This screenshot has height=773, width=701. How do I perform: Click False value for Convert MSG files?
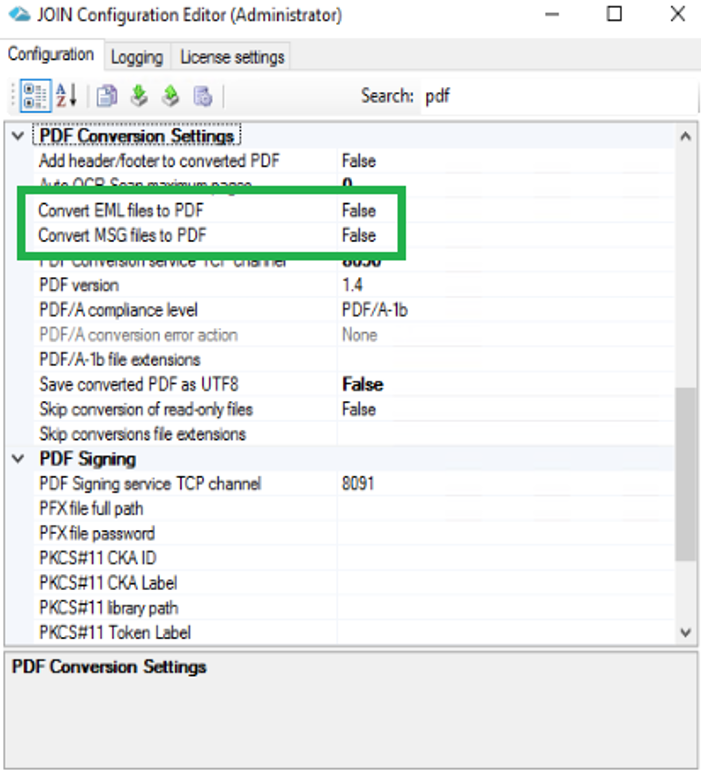pos(359,235)
